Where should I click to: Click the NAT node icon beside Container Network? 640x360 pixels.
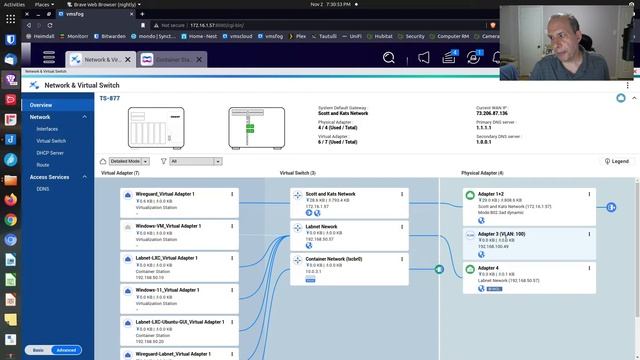click(x=439, y=269)
